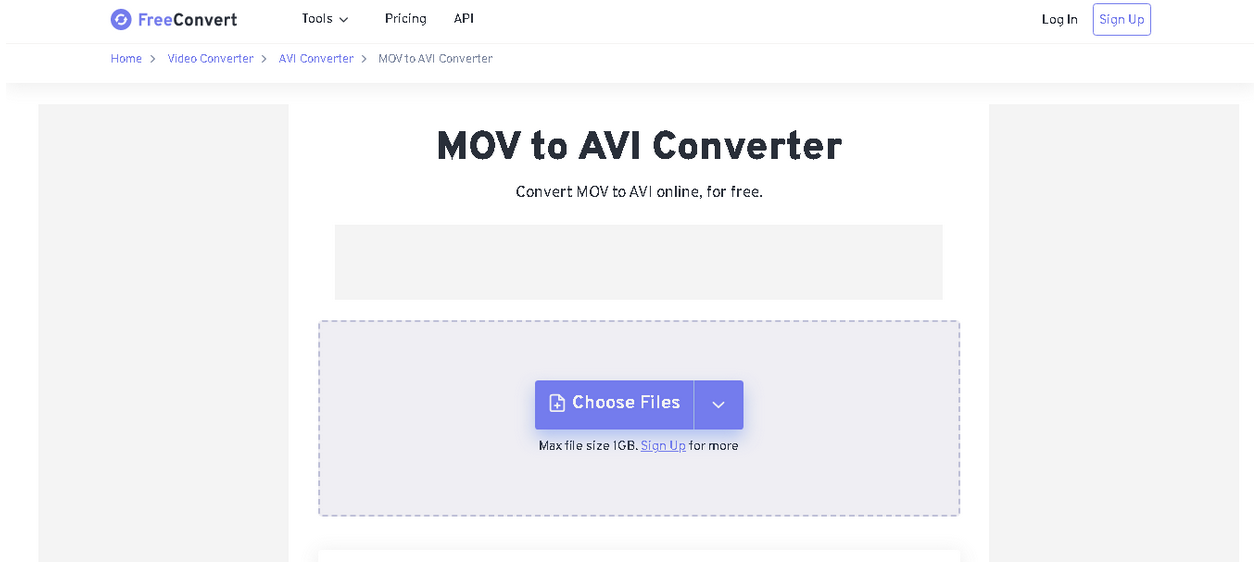Image resolution: width=1256 pixels, height=562 pixels.
Task: Click the file-plus icon on Choose Files
Action: coord(557,403)
